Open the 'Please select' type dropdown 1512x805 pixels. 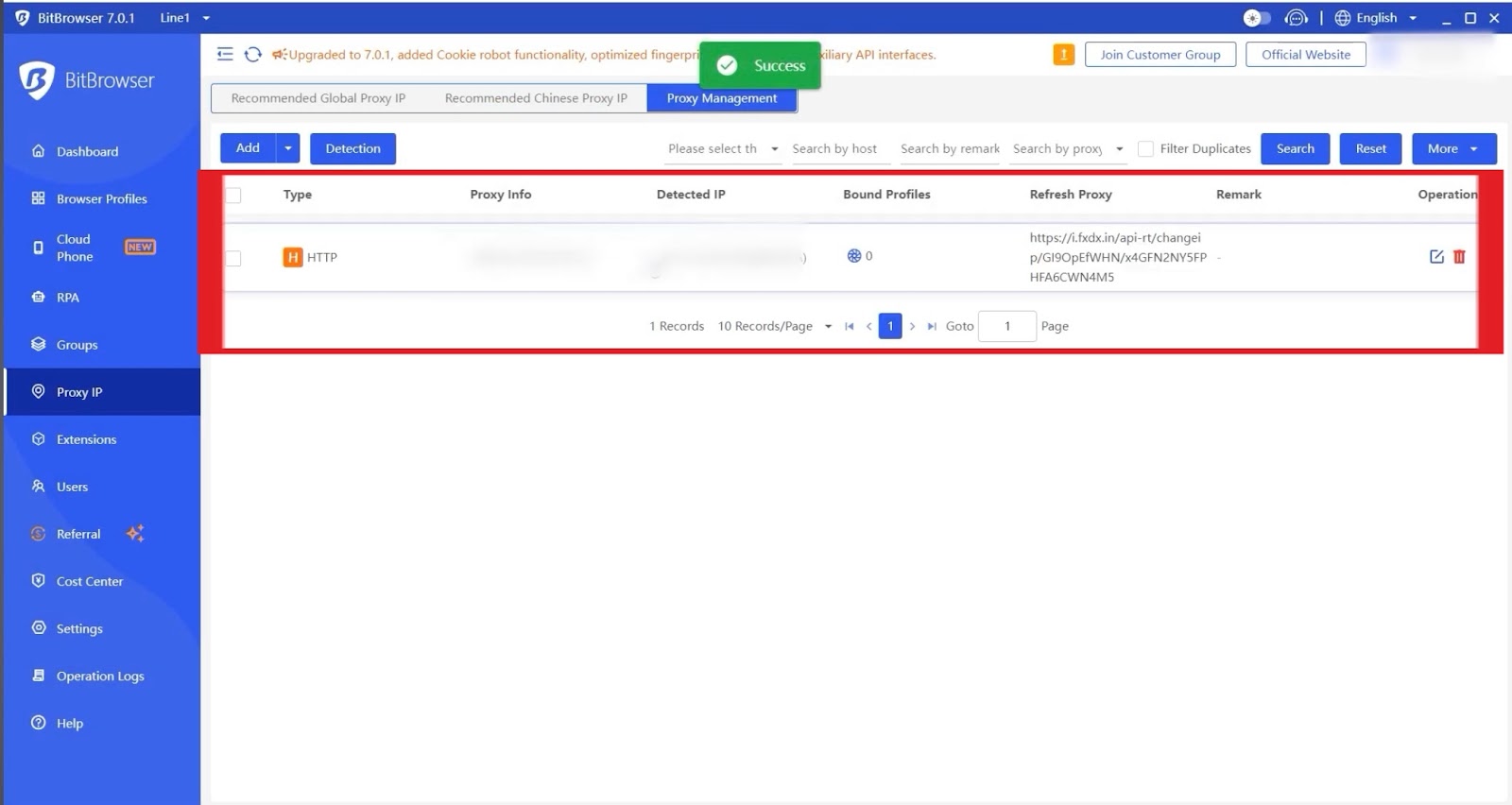click(x=722, y=149)
